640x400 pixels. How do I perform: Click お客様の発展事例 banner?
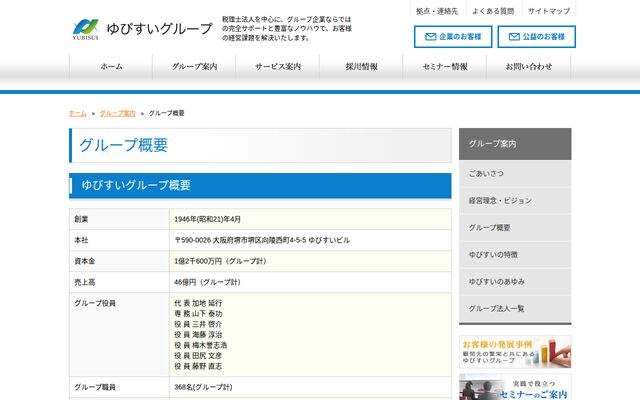[515, 352]
